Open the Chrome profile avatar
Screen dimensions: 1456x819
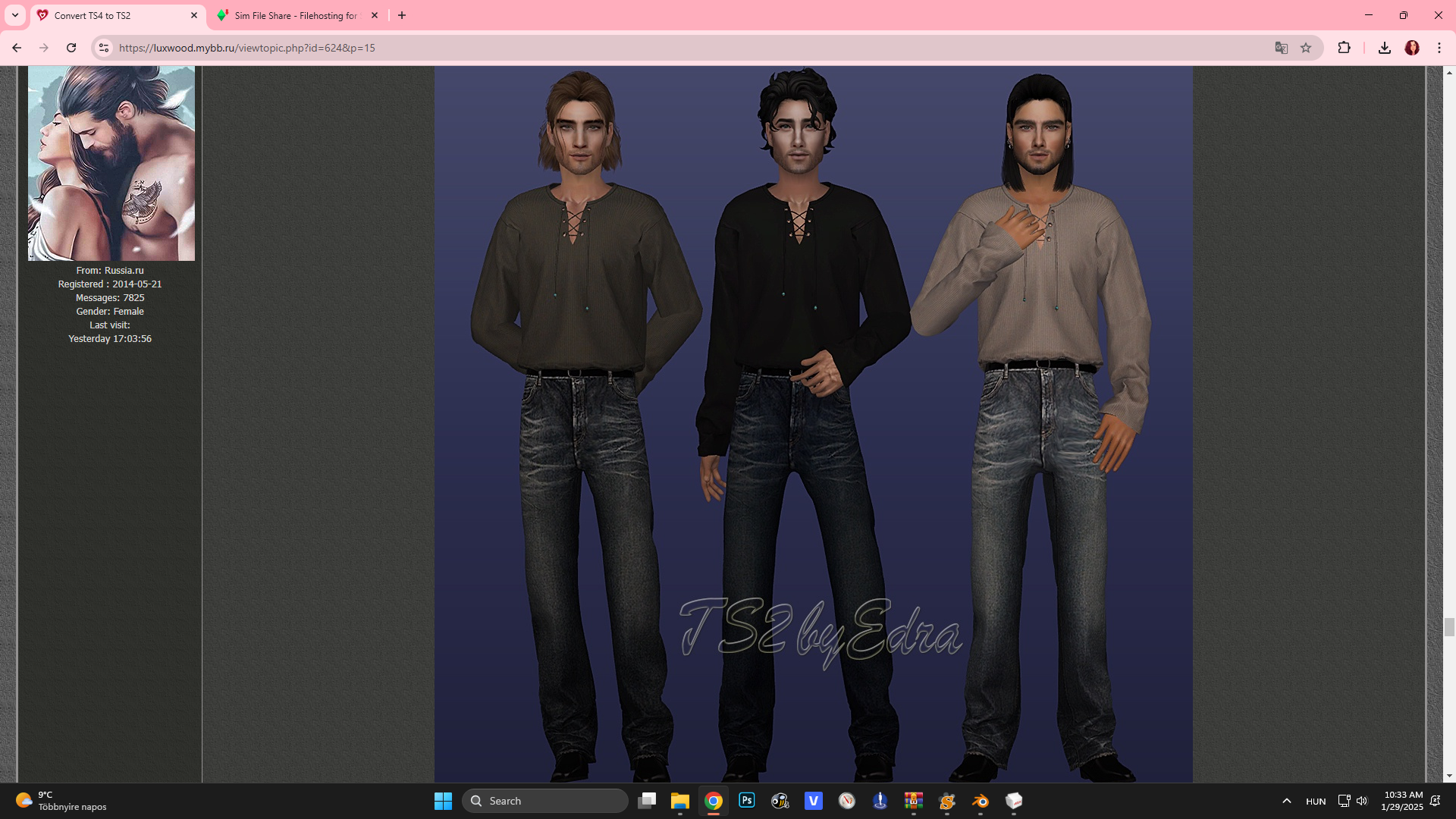coord(1412,48)
